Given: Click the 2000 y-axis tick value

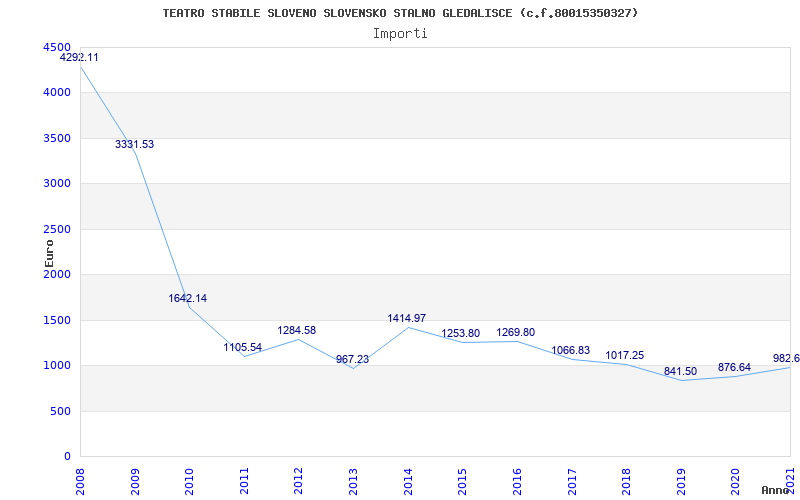Looking at the screenshot, I should pyautogui.click(x=58, y=274).
